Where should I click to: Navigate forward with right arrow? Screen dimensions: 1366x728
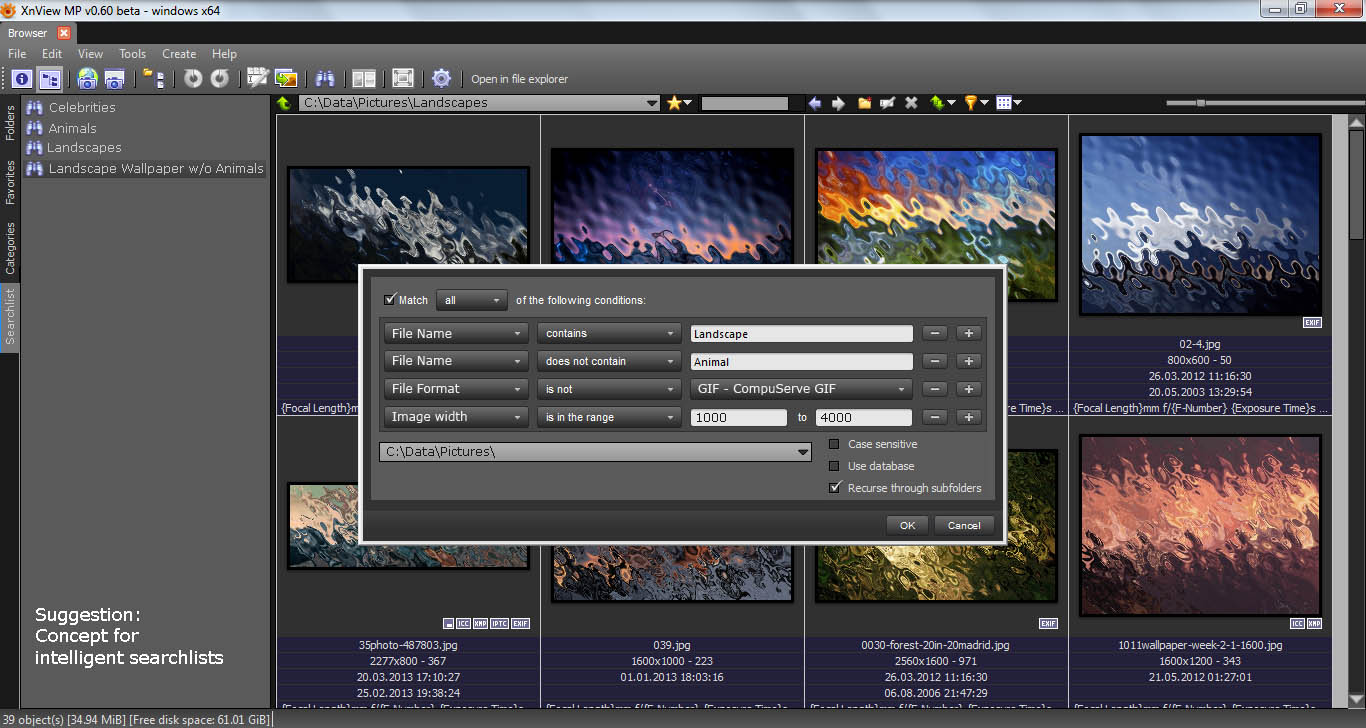coord(838,103)
